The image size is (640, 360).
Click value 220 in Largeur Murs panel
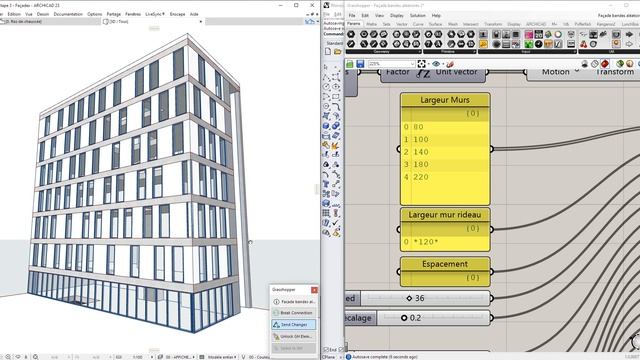(x=421, y=177)
